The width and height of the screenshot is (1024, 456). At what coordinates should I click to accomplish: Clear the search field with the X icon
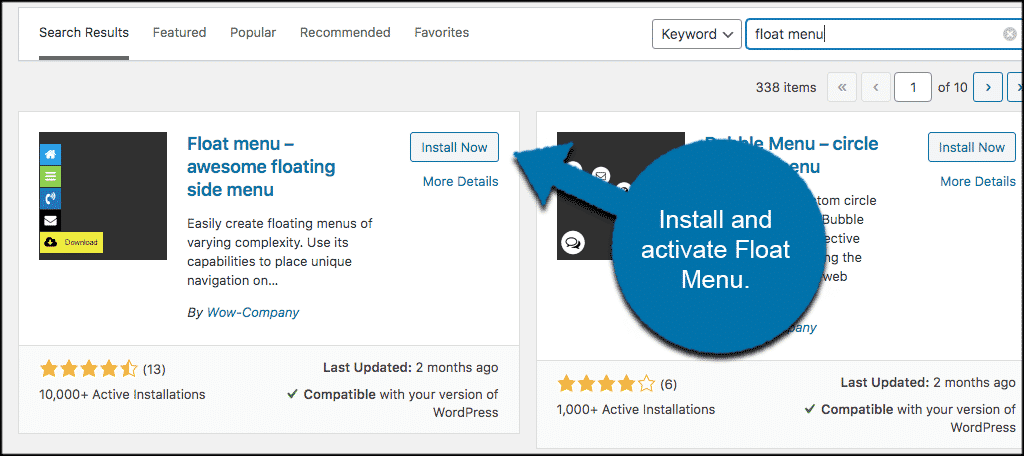[1010, 35]
